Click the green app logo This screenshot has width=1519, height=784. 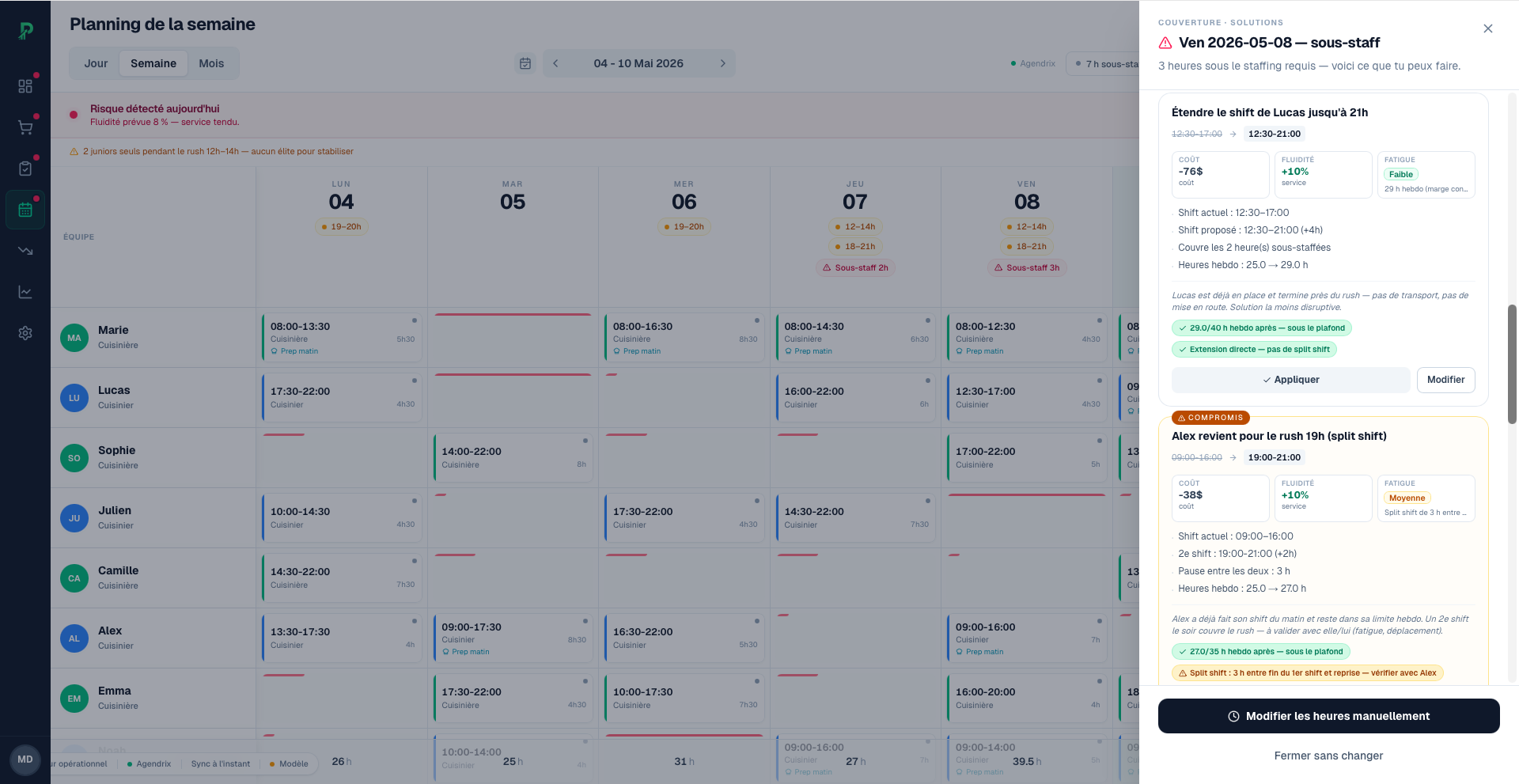coord(25,30)
